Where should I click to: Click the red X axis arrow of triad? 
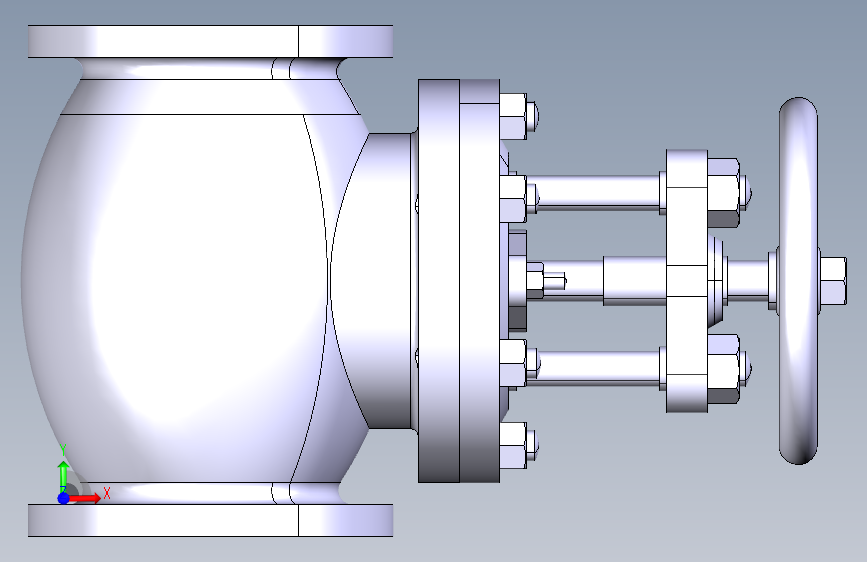coord(85,498)
